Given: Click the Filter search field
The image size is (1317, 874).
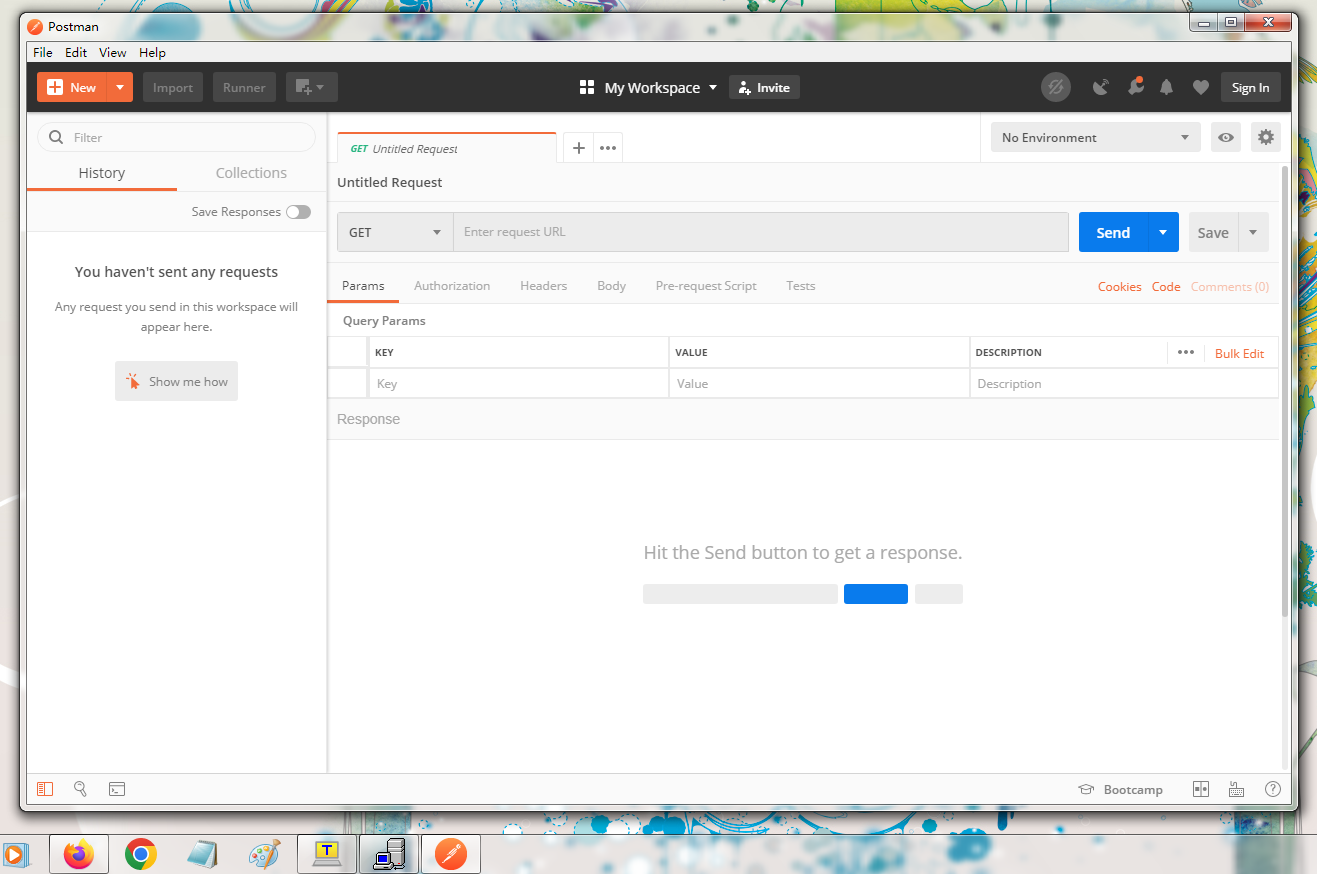Looking at the screenshot, I should tap(176, 137).
